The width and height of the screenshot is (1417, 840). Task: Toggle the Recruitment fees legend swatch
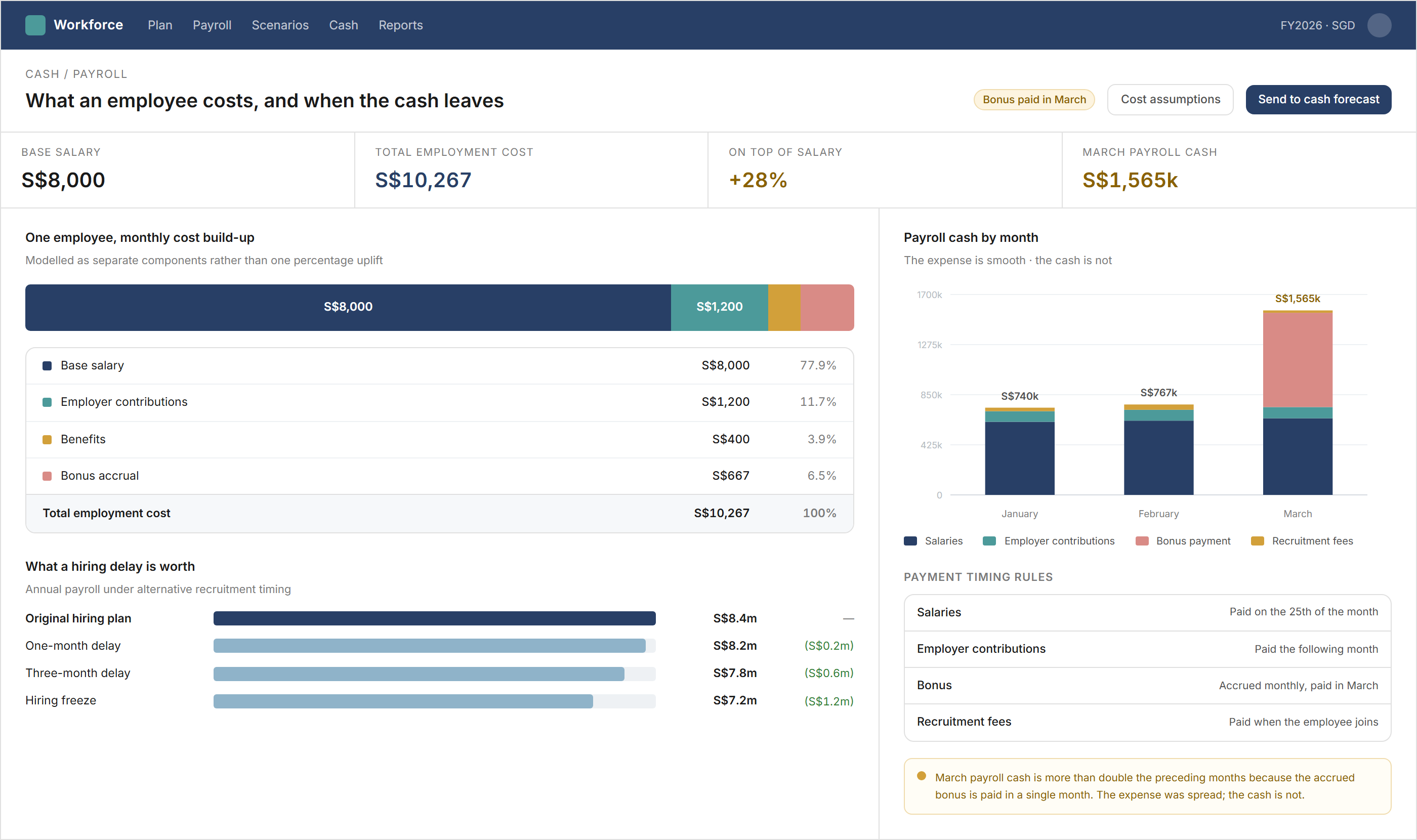[1257, 541]
